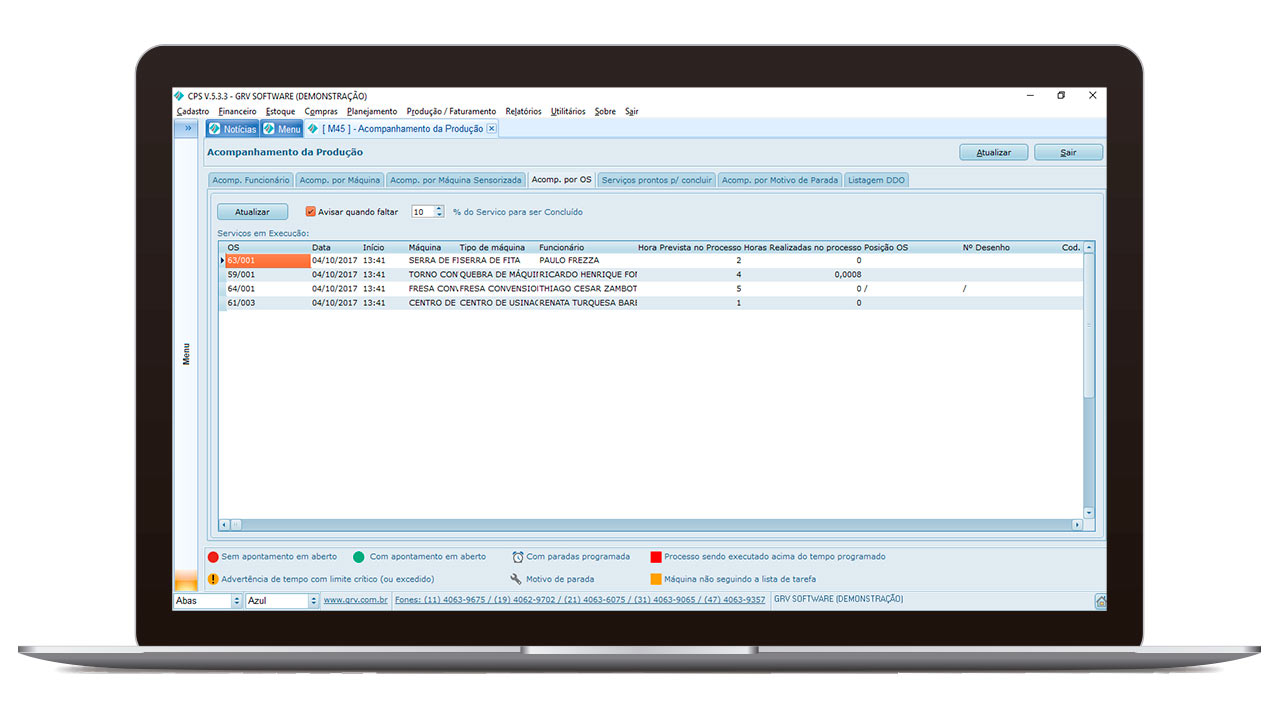1280x720 pixels.
Task: Click the Fones phone numbers link
Action: pos(580,600)
